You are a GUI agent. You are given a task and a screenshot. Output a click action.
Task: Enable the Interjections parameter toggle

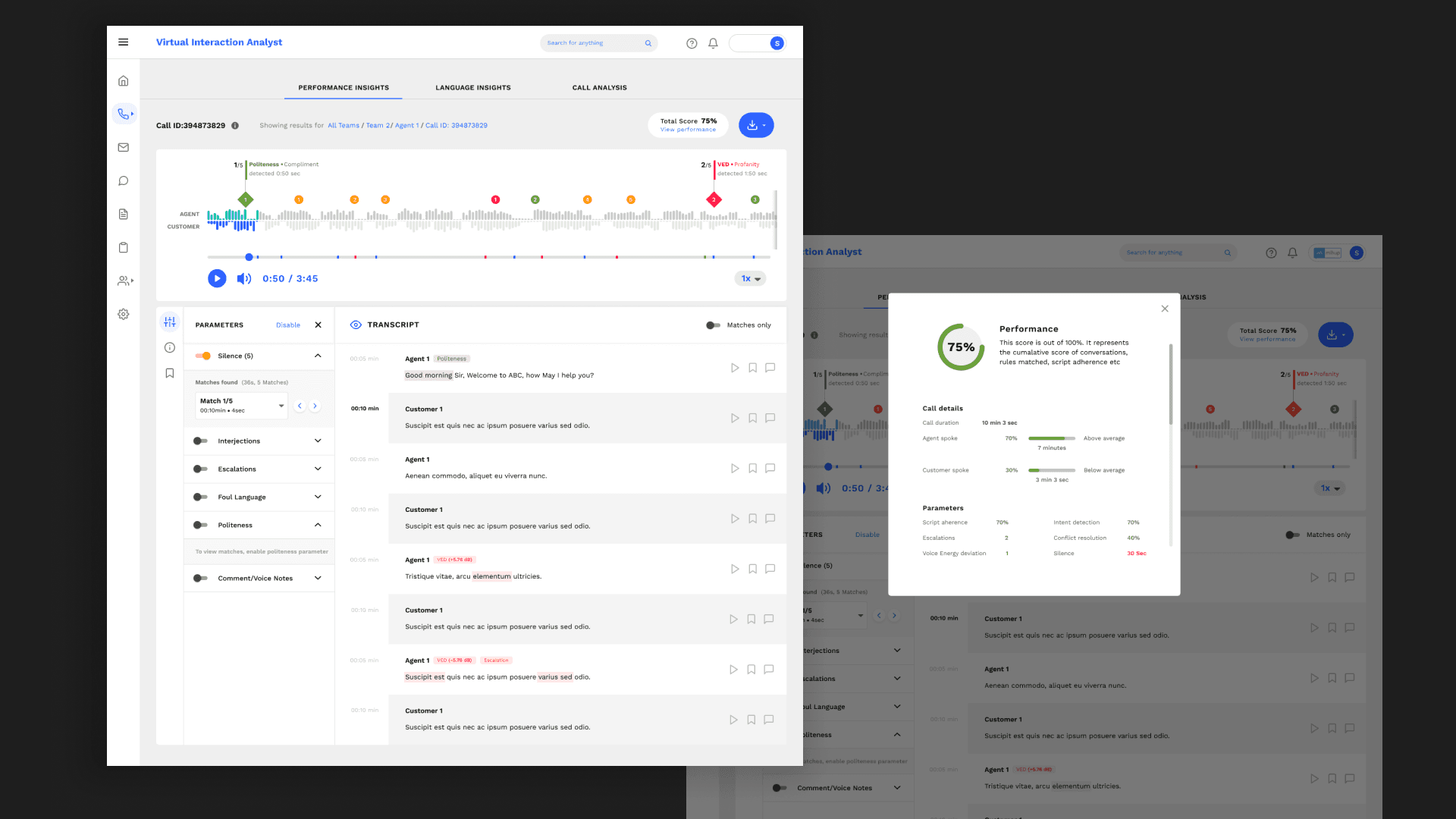(x=200, y=441)
